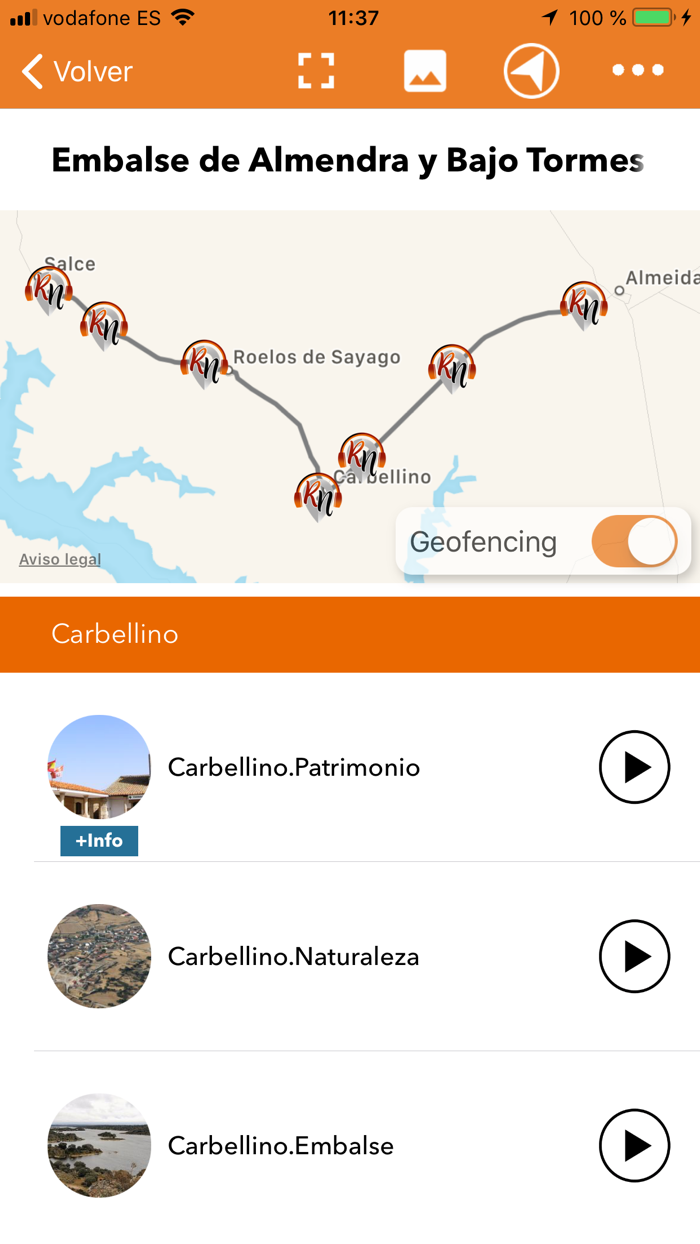Play the Carbellino.Naturaleza audio track
The image size is (700, 1244).
[x=634, y=956]
